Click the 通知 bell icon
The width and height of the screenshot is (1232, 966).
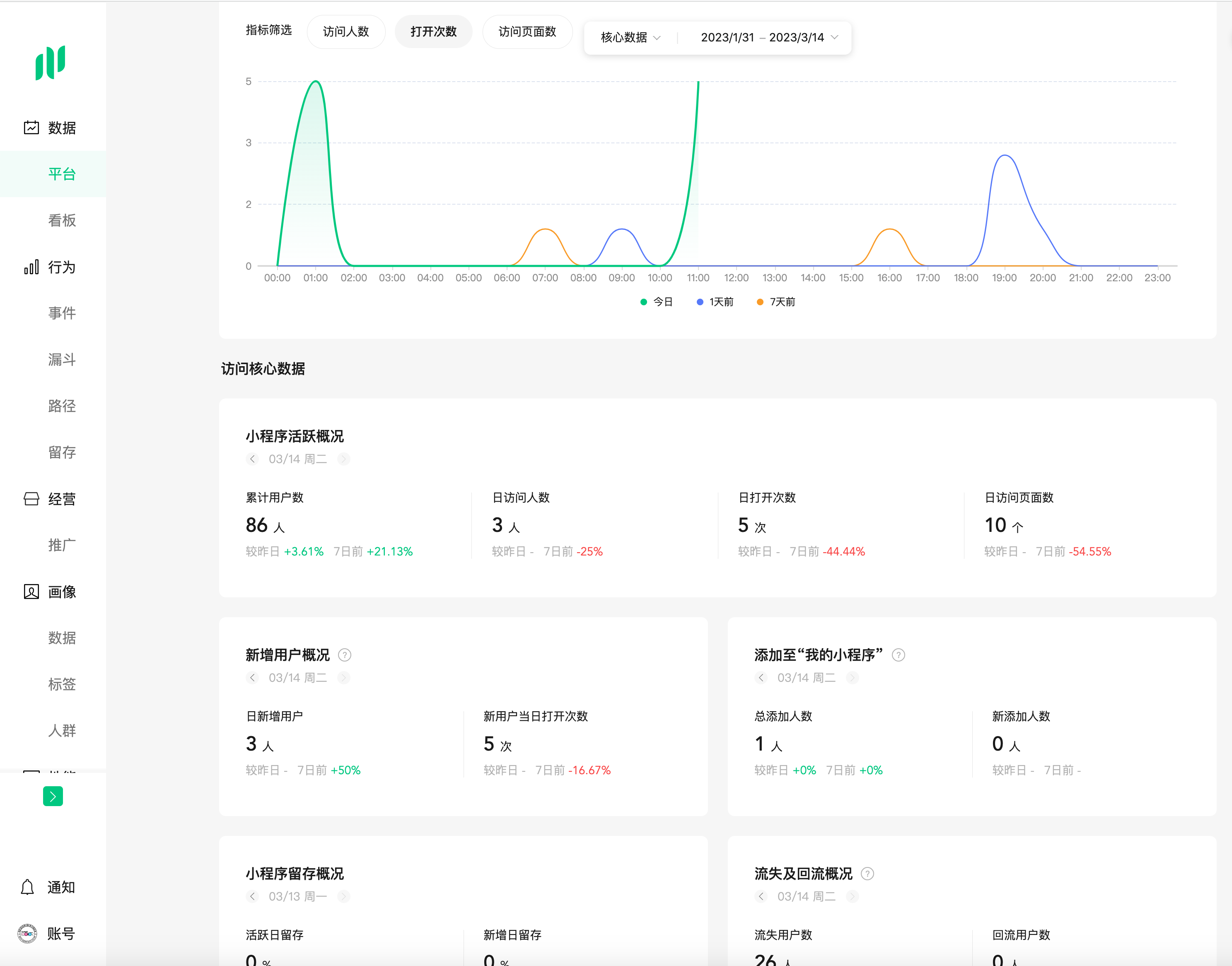27,887
